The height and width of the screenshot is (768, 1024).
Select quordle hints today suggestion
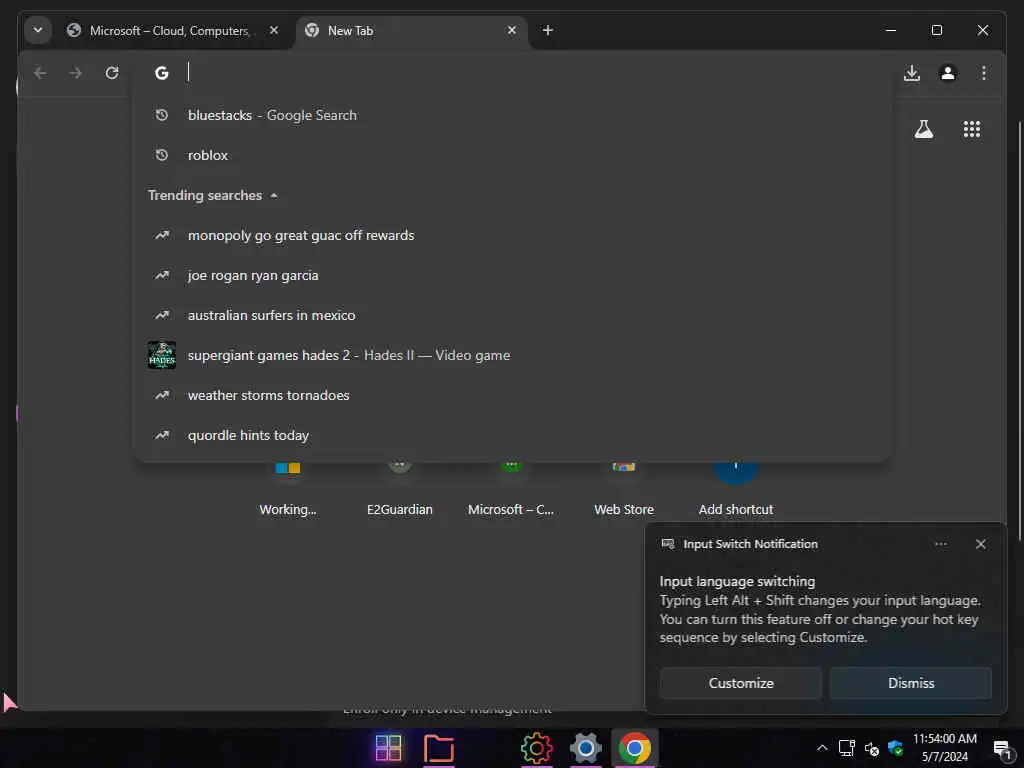(x=512, y=435)
